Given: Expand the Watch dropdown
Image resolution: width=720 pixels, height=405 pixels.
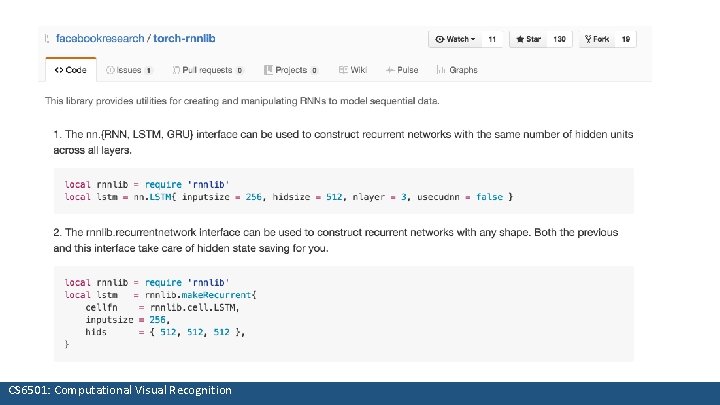Looking at the screenshot, I should (x=455, y=39).
